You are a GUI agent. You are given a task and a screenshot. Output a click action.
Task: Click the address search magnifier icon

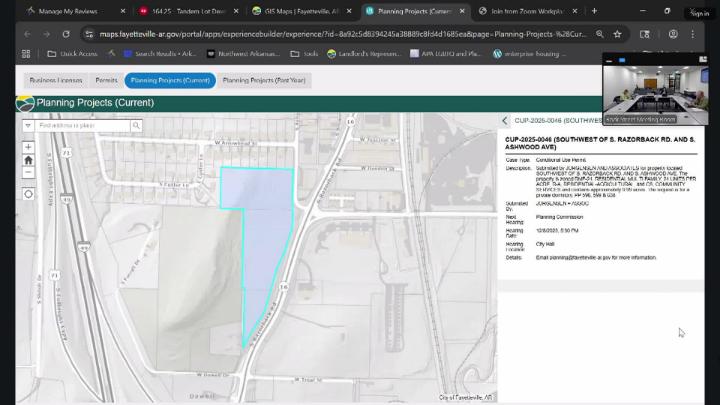coord(136,126)
